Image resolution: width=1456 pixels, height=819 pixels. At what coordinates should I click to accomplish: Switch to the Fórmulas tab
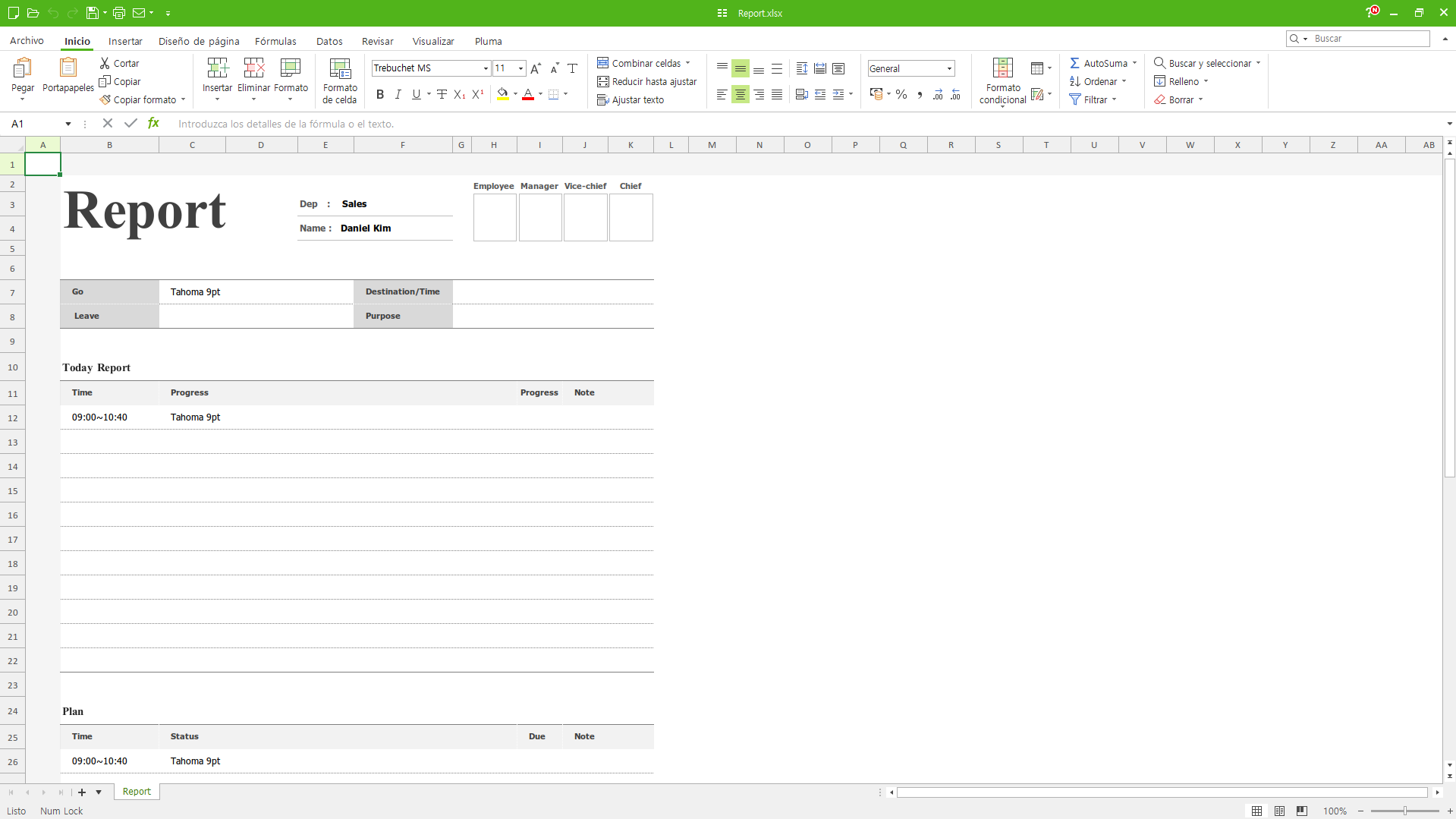coord(275,41)
